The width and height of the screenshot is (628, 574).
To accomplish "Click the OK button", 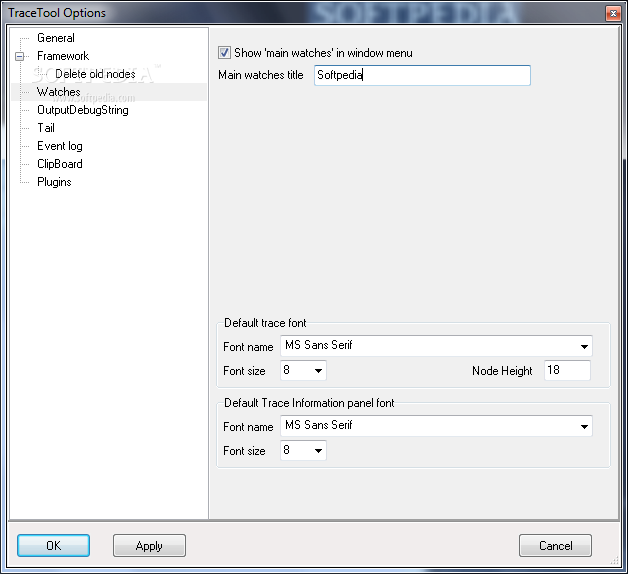I will click(53, 546).
